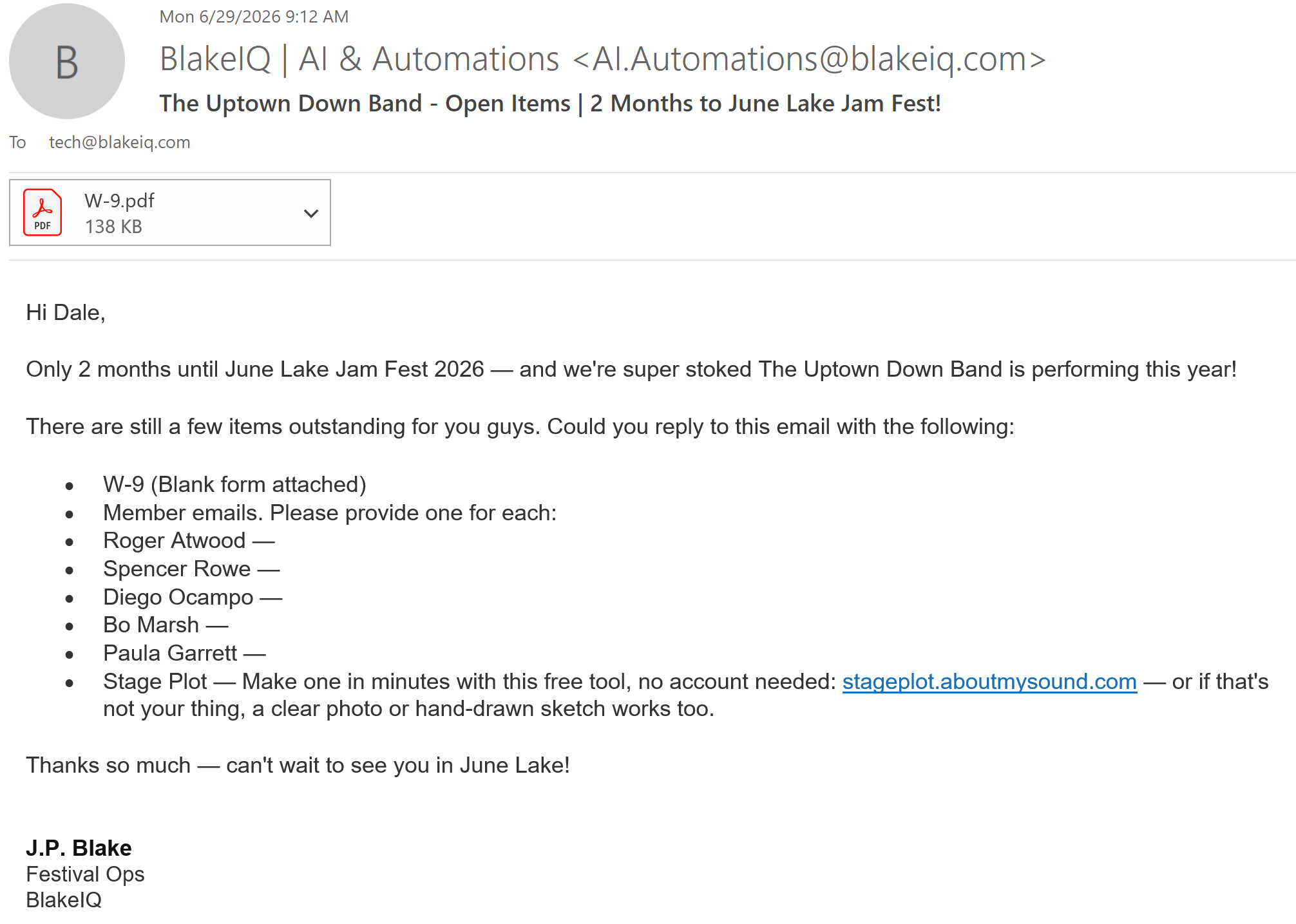
Task: Click the W-9.pdf file name
Action: pyautogui.click(x=119, y=201)
